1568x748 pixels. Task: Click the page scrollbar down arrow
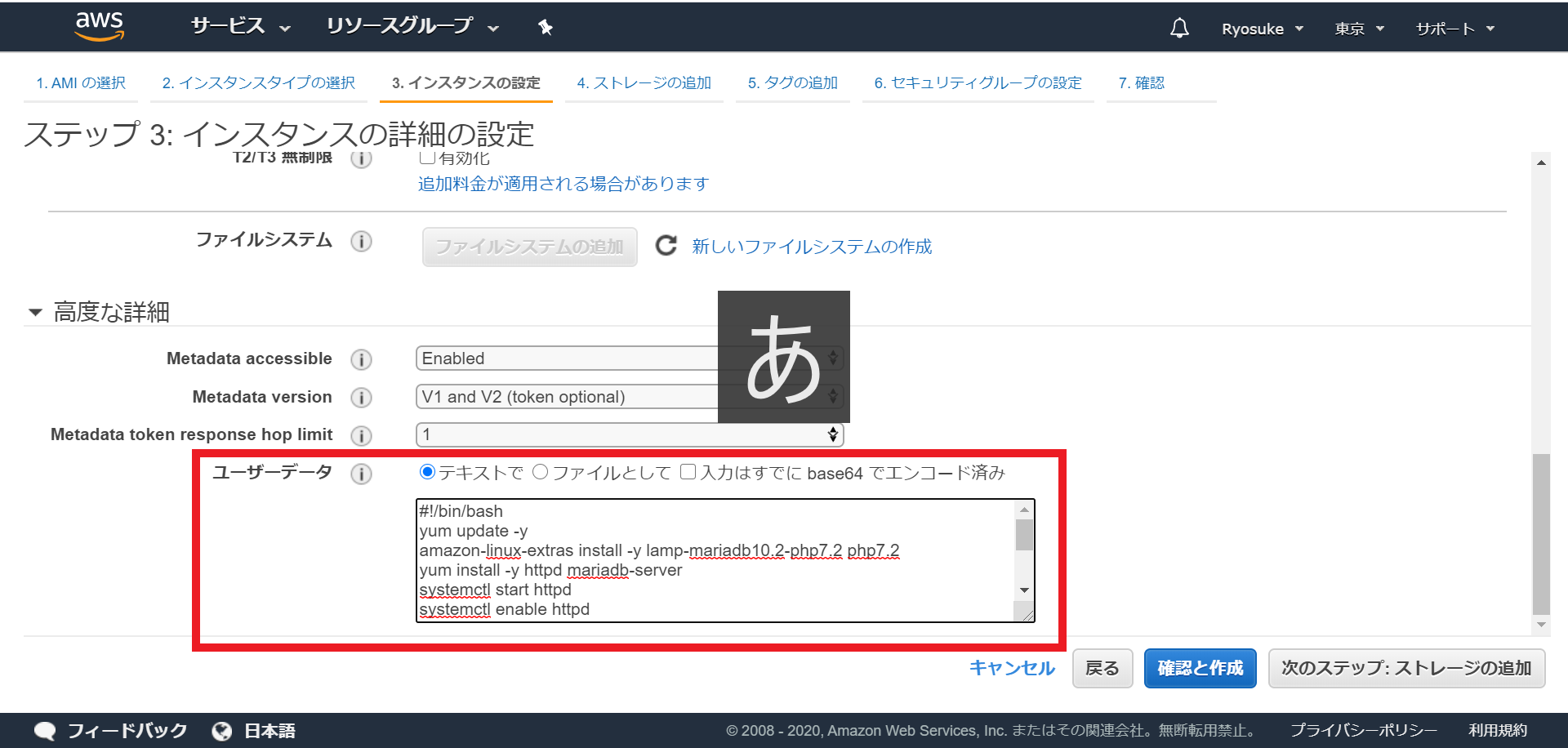(x=1541, y=625)
